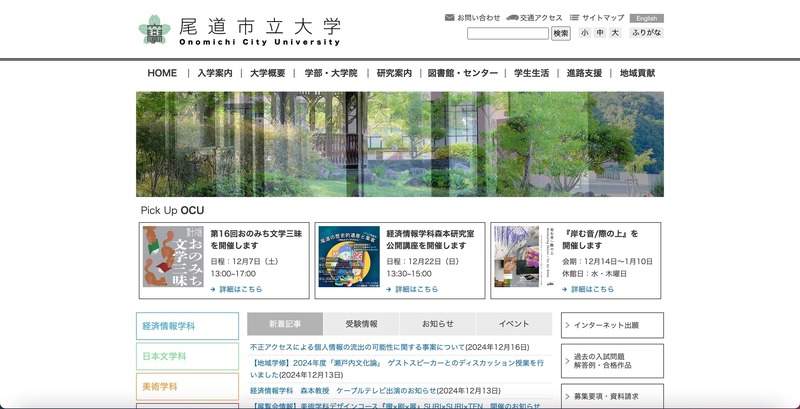
Task: Open the 学部・大学院 navigation menu
Action: pos(329,74)
